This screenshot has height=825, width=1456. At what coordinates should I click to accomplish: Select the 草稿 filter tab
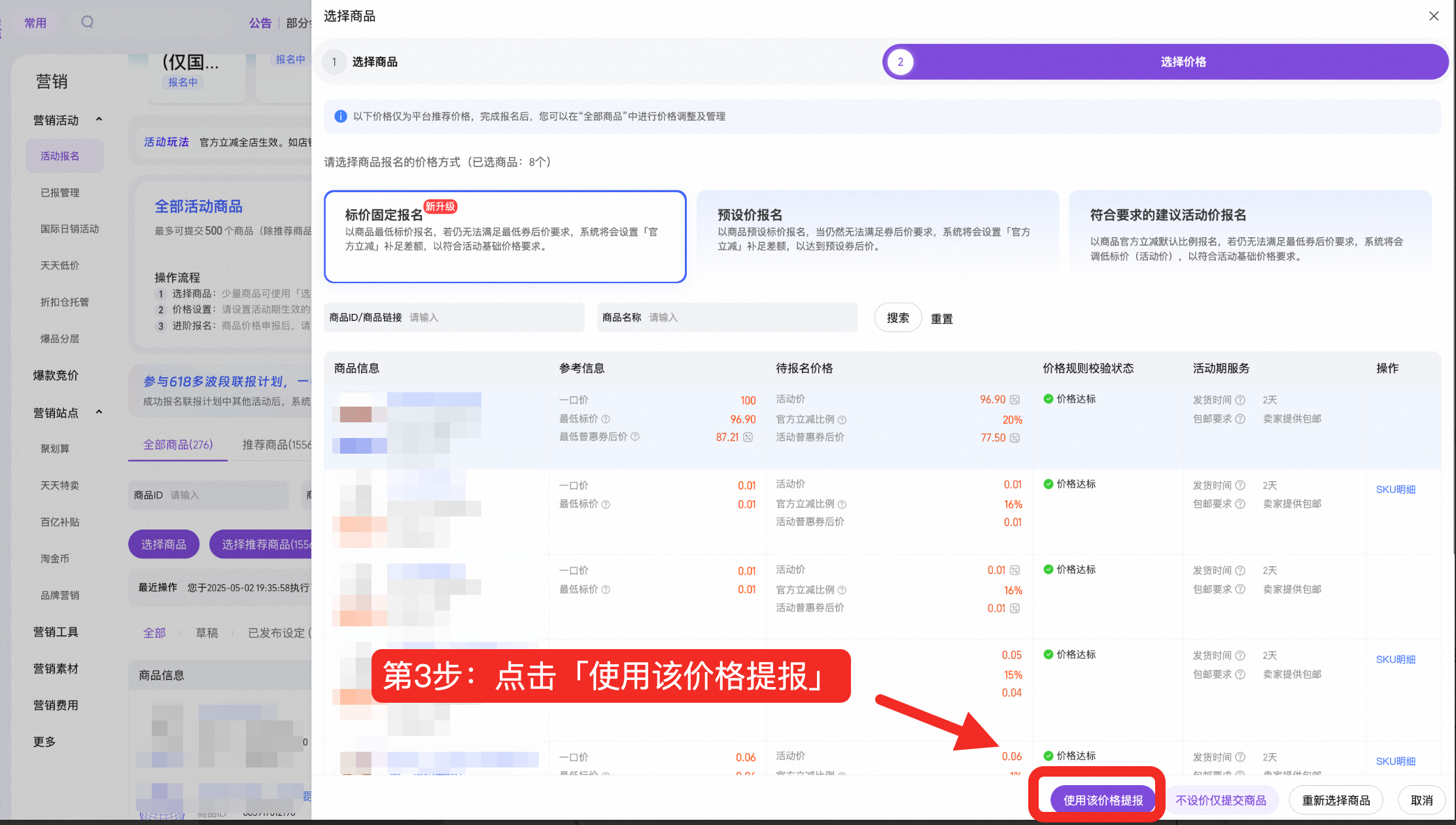pyautogui.click(x=207, y=633)
